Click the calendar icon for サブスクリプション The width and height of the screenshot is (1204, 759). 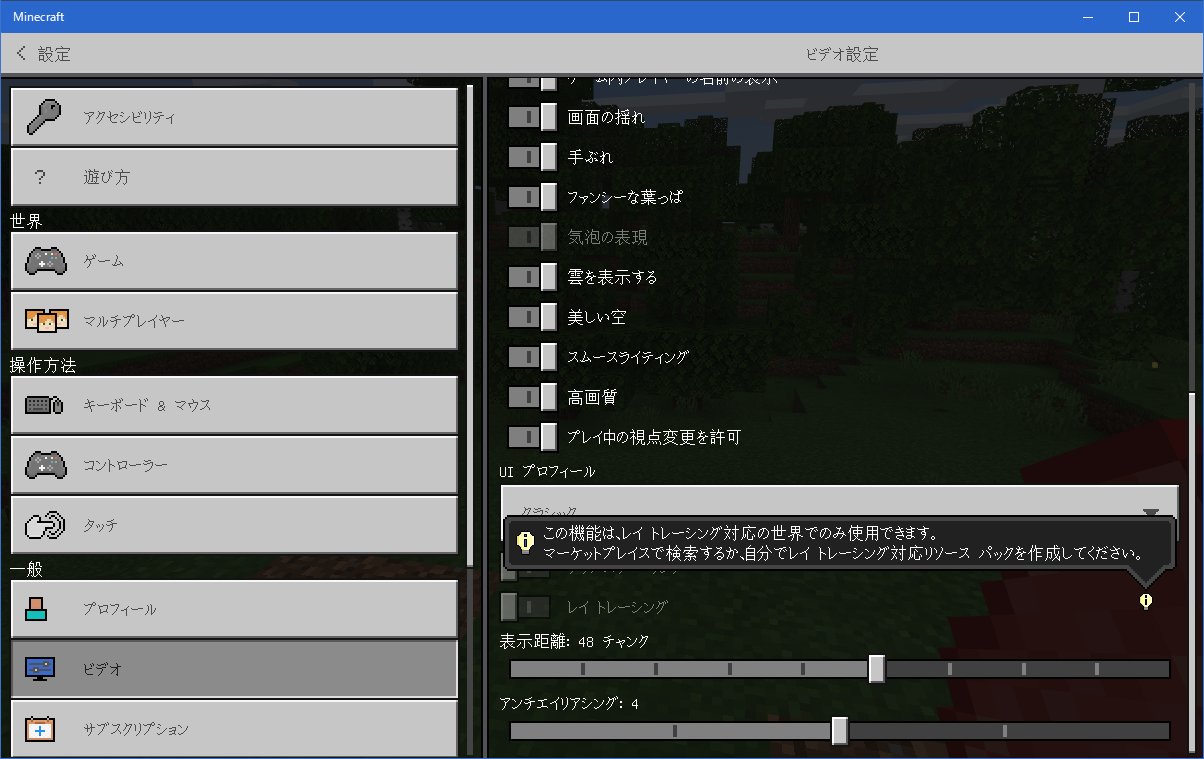click(40, 729)
